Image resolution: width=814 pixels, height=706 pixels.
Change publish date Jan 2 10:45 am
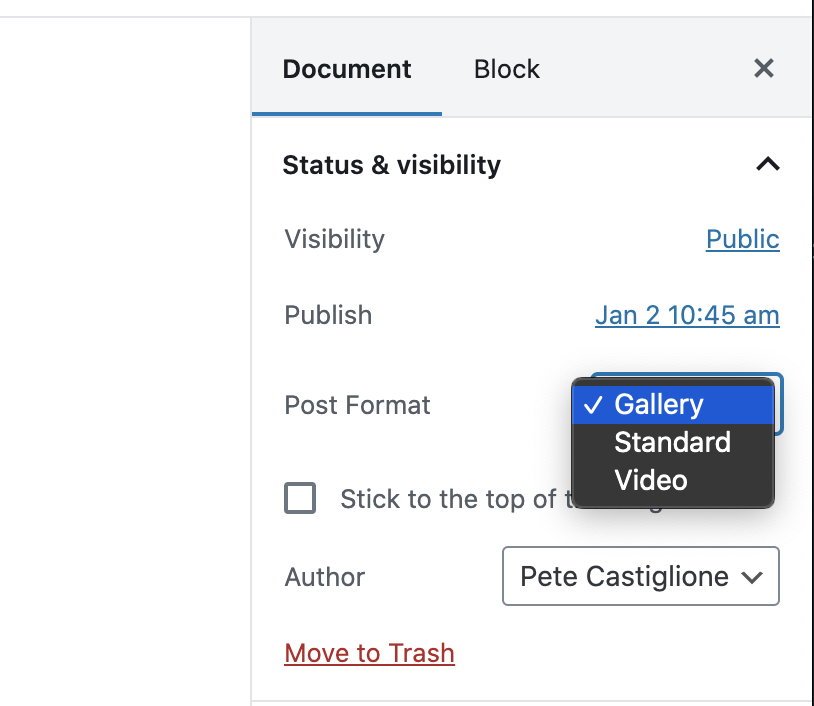[x=687, y=315]
